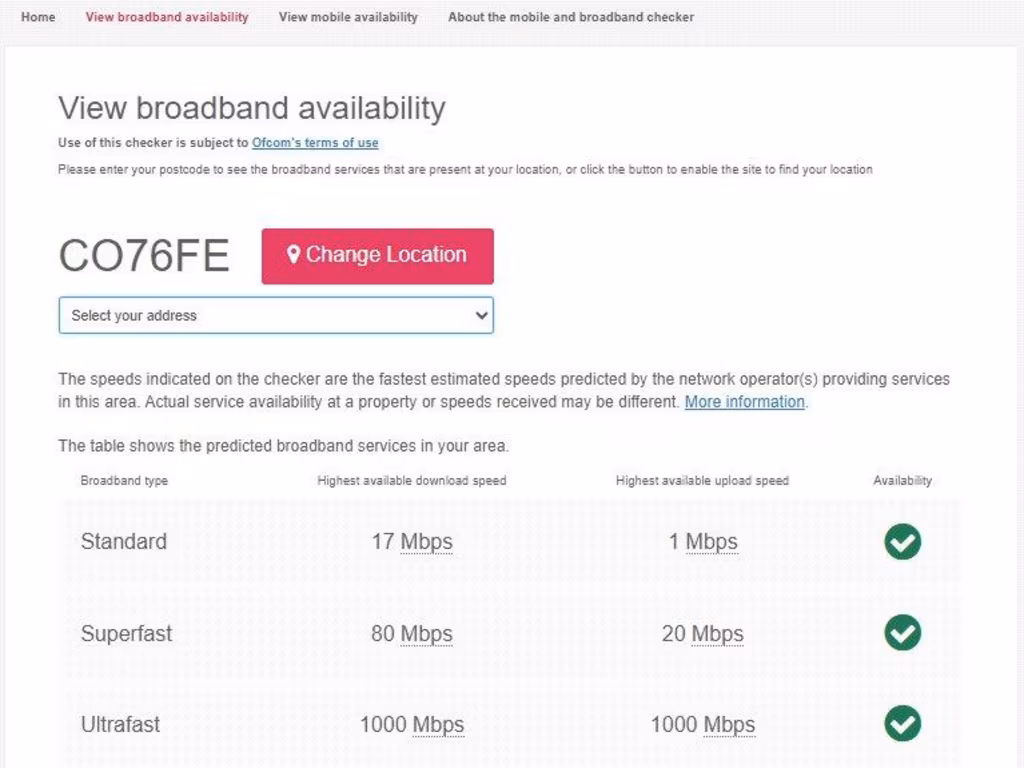1024x768 pixels.
Task: Click the 1000 Mbps Ultrafast download speed
Action: [412, 724]
